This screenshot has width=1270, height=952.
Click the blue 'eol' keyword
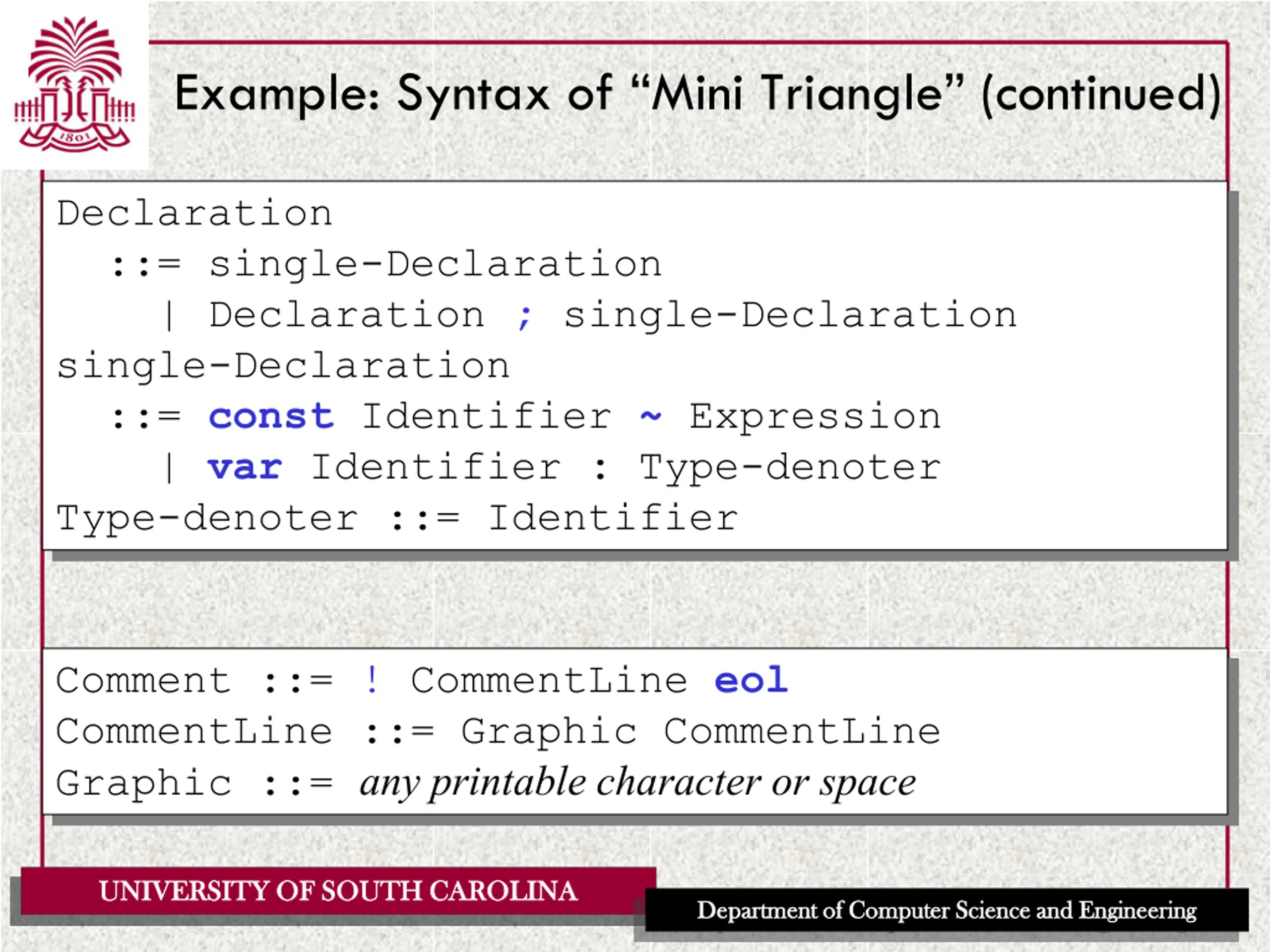pos(751,681)
